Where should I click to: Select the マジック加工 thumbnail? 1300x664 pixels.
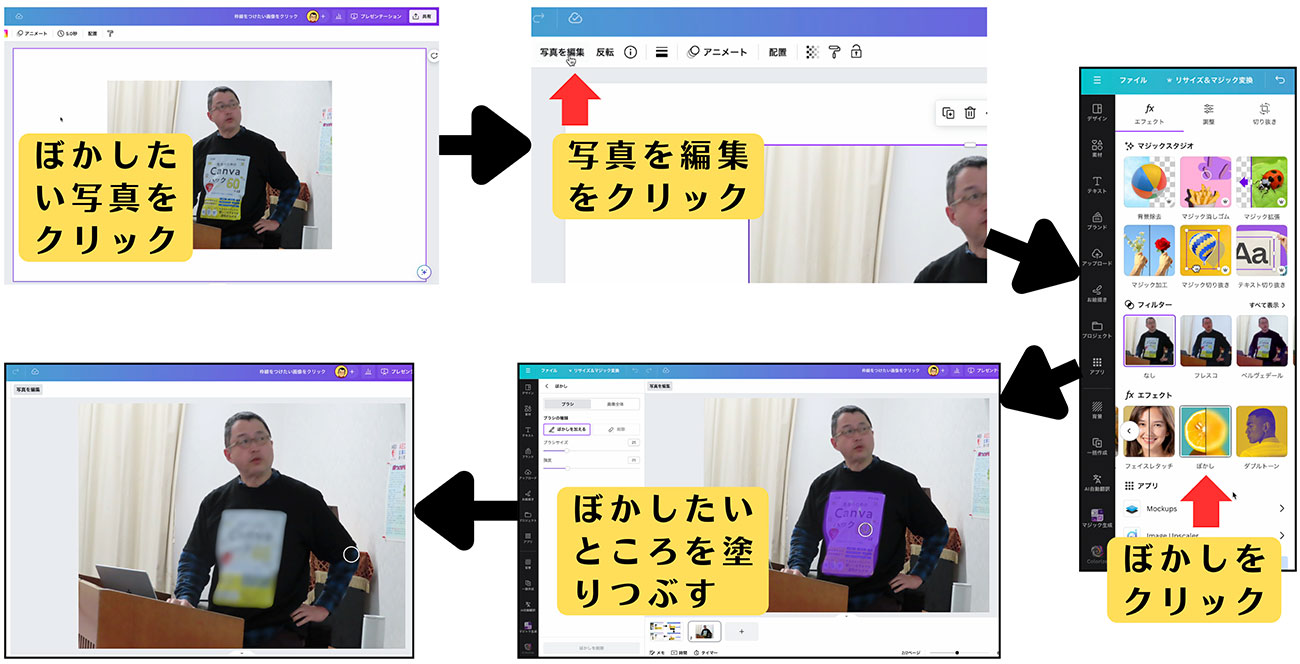[x=1149, y=250]
